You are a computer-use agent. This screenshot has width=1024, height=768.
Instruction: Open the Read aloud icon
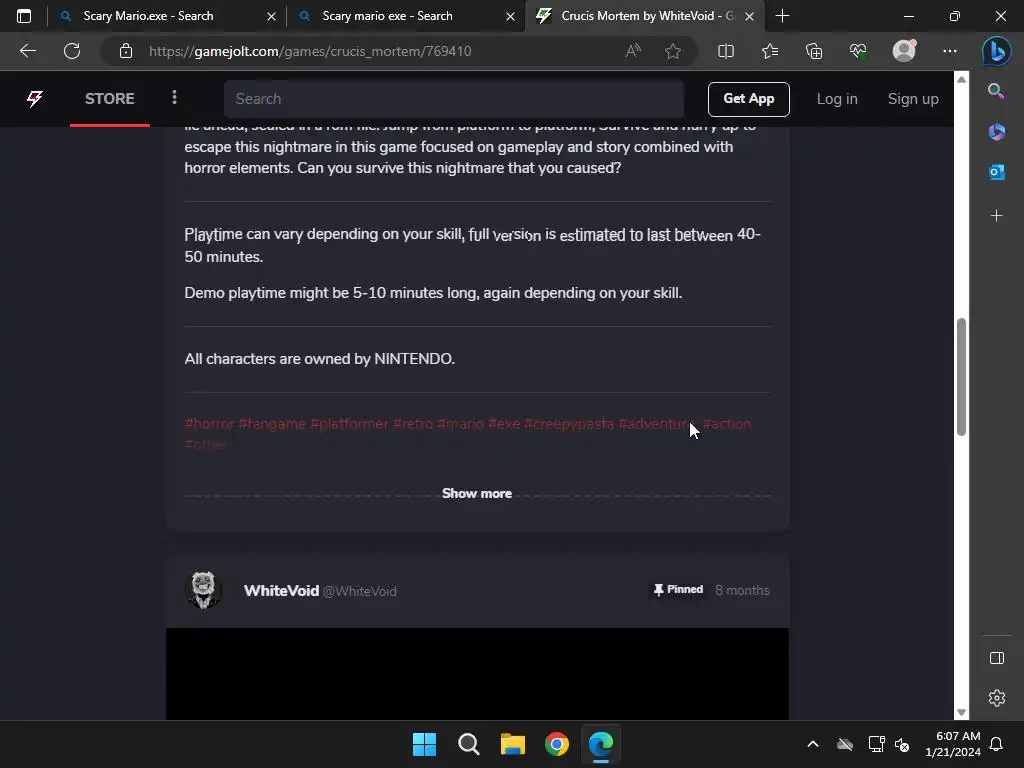coord(633,51)
